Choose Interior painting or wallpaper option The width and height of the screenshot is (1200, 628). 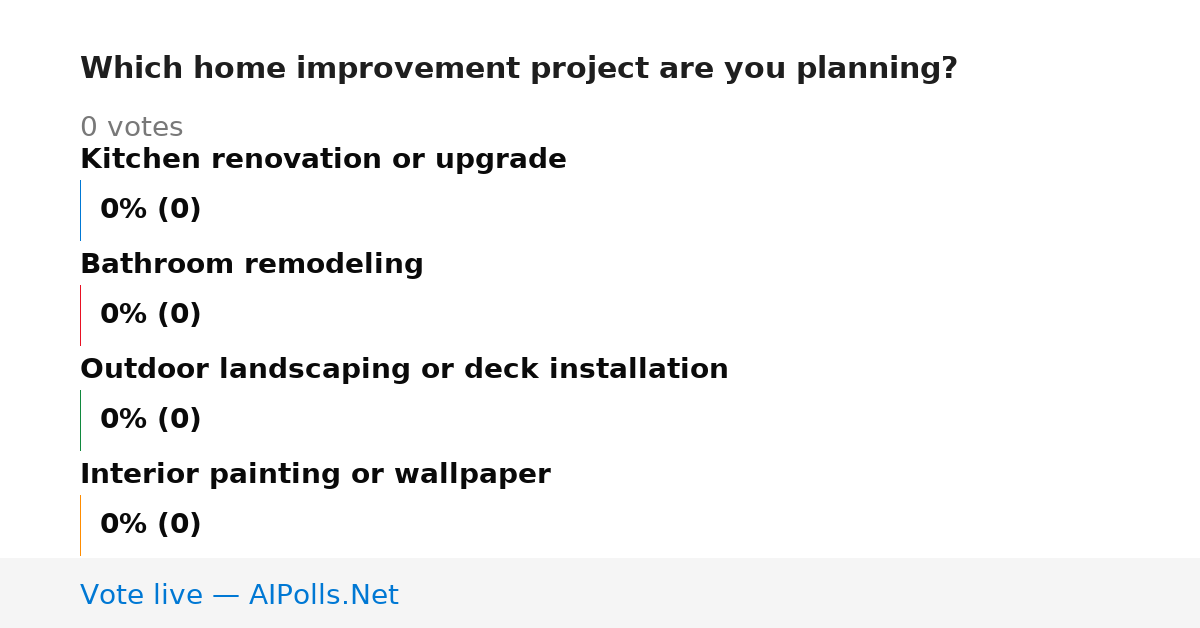click(x=315, y=475)
